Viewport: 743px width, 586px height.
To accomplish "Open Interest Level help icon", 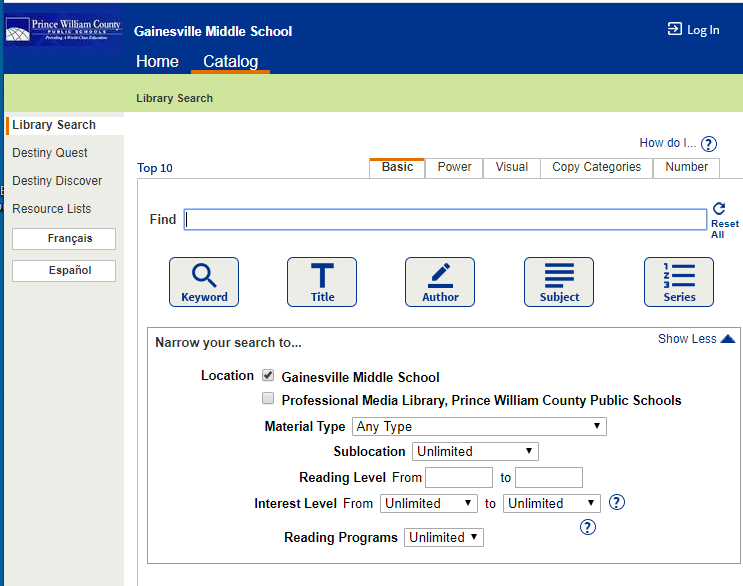I will click(x=616, y=502).
